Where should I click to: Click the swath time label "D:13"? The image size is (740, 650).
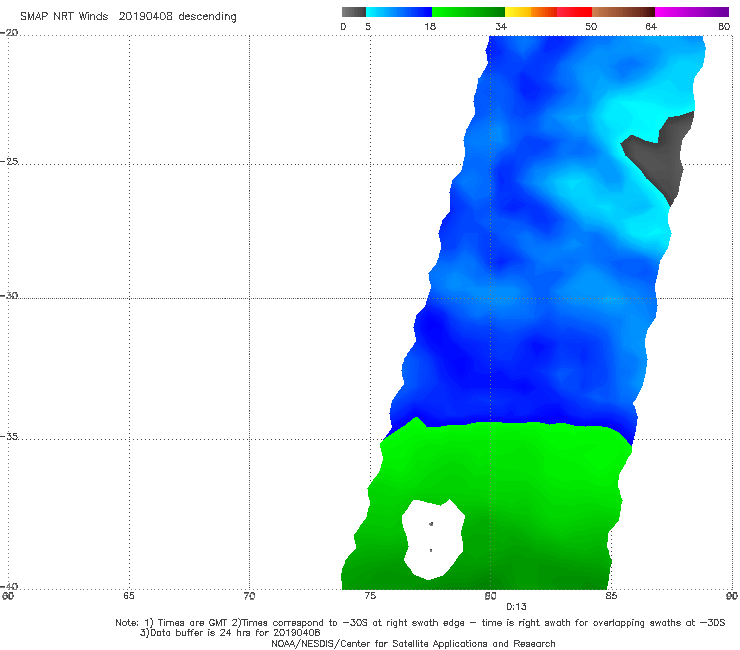[x=516, y=607]
